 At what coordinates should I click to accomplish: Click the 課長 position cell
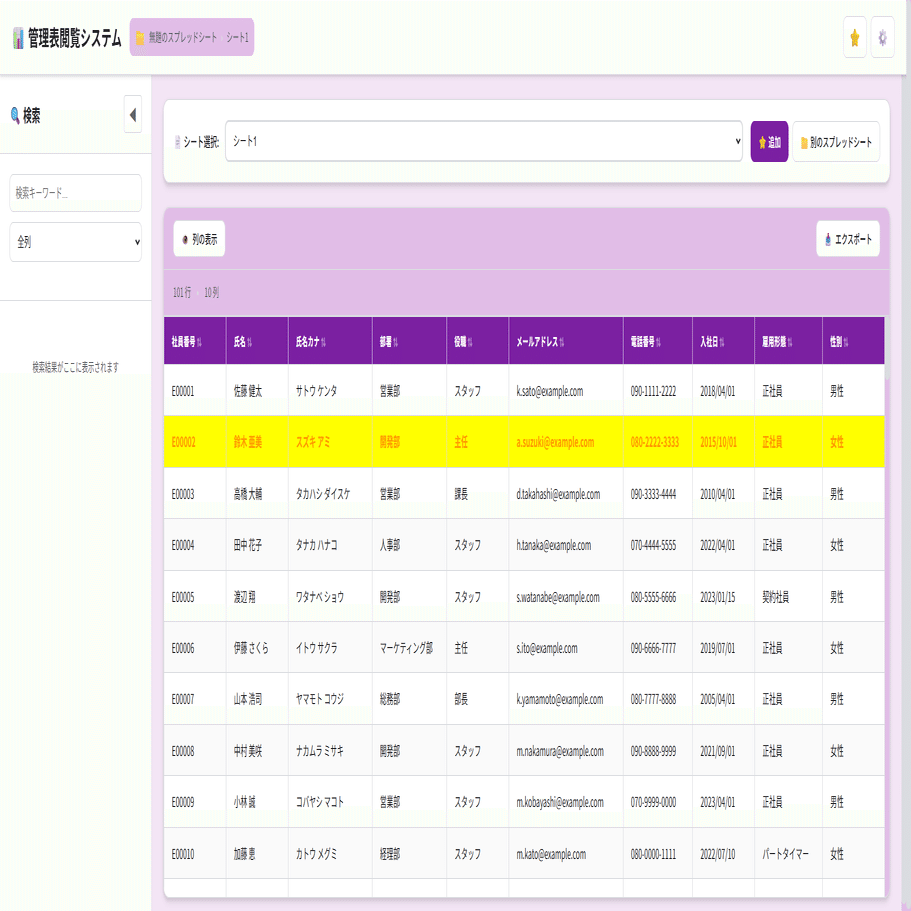[477, 494]
